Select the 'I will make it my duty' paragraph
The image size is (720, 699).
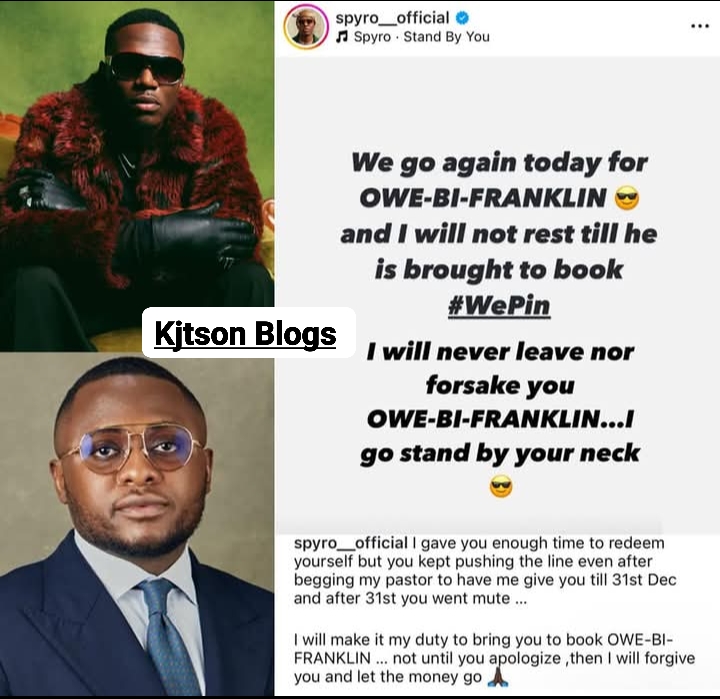pos(494,658)
